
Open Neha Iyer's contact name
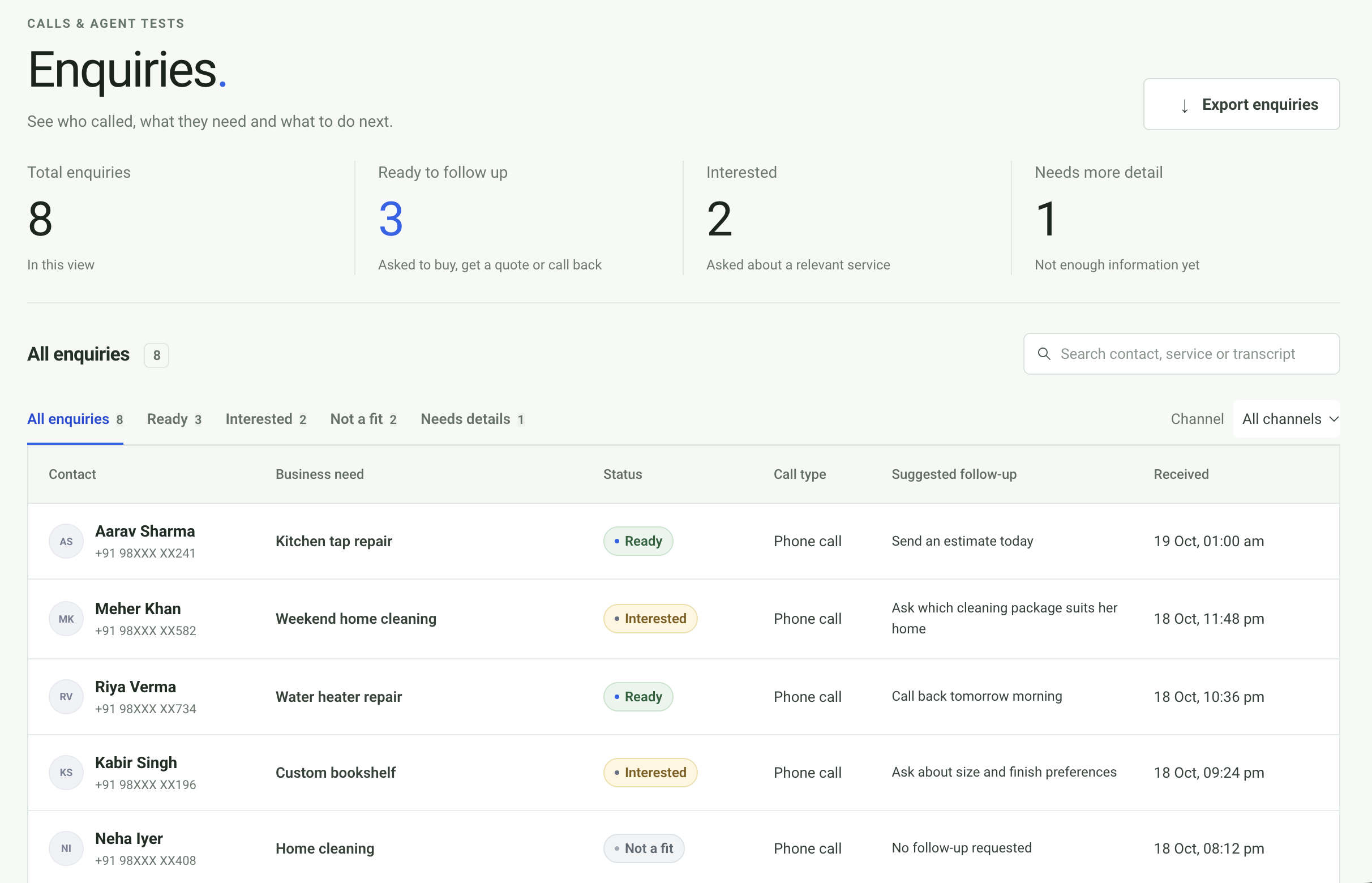point(129,839)
